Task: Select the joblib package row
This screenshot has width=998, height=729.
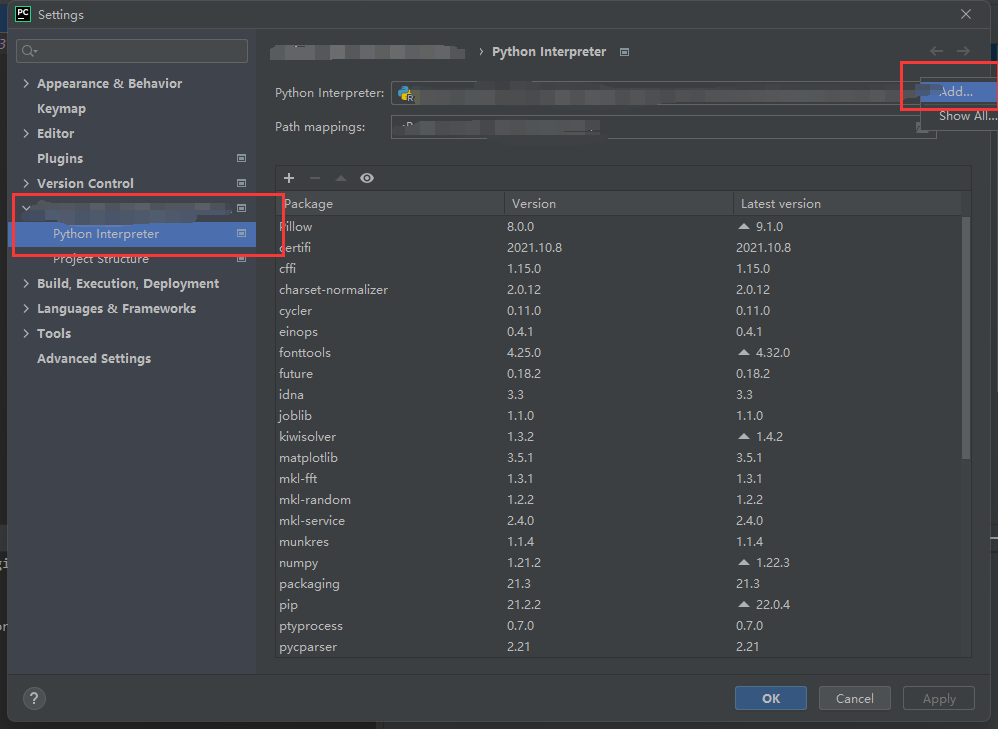Action: pos(619,416)
